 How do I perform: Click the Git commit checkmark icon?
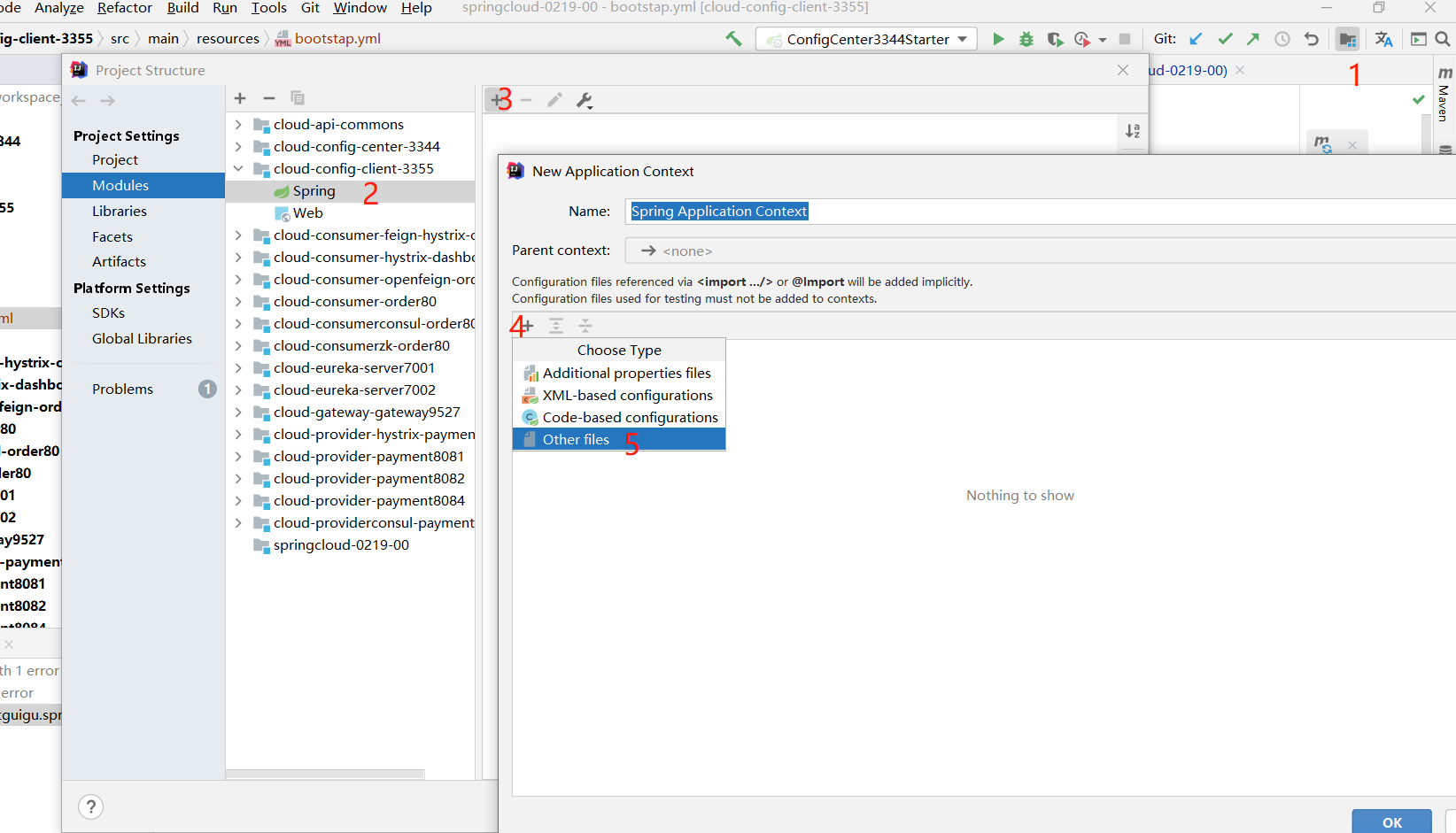coord(1225,39)
